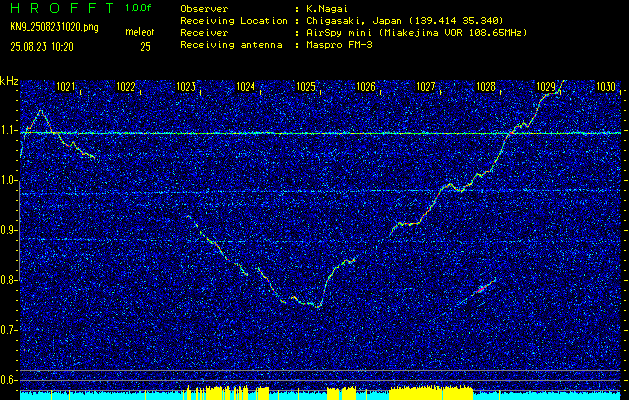
Task: Select the Chigasaki, Japan location value
Action: [x=404, y=20]
